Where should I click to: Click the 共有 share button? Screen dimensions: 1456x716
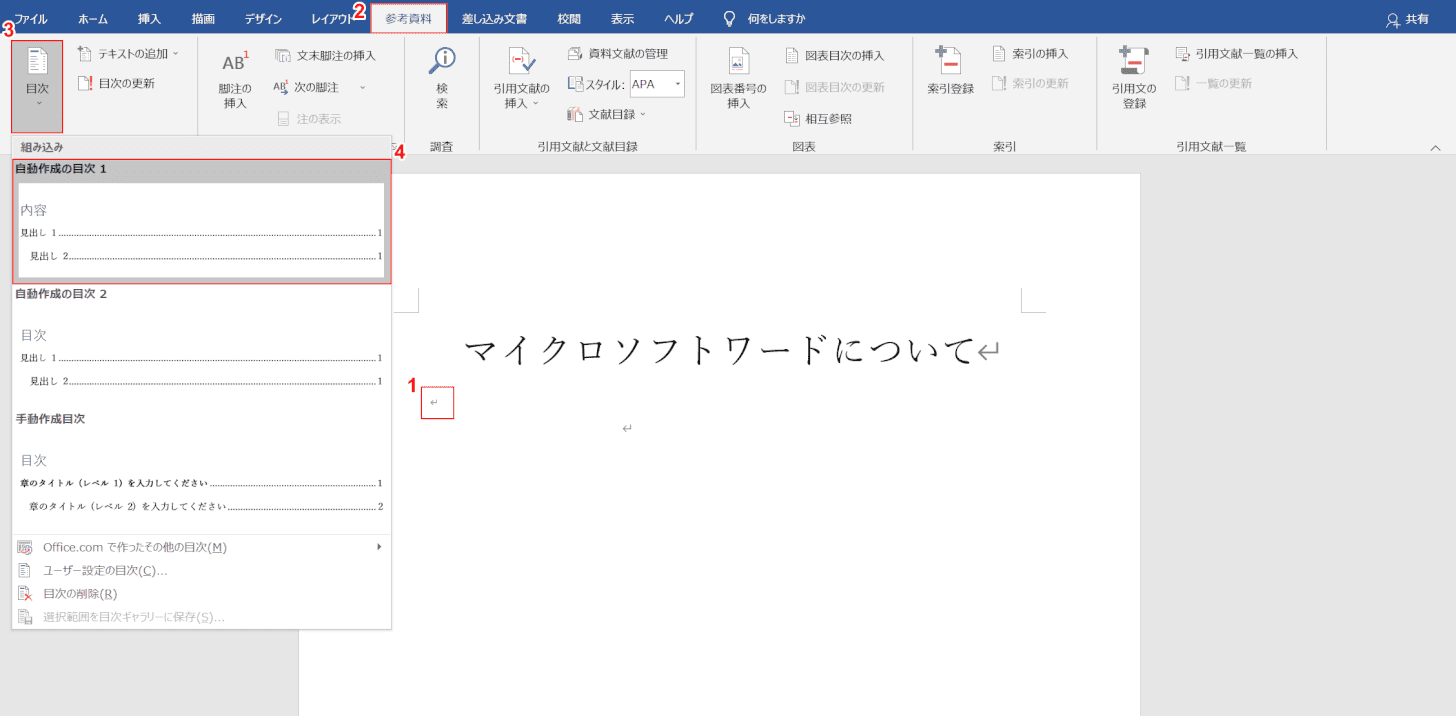point(1407,19)
